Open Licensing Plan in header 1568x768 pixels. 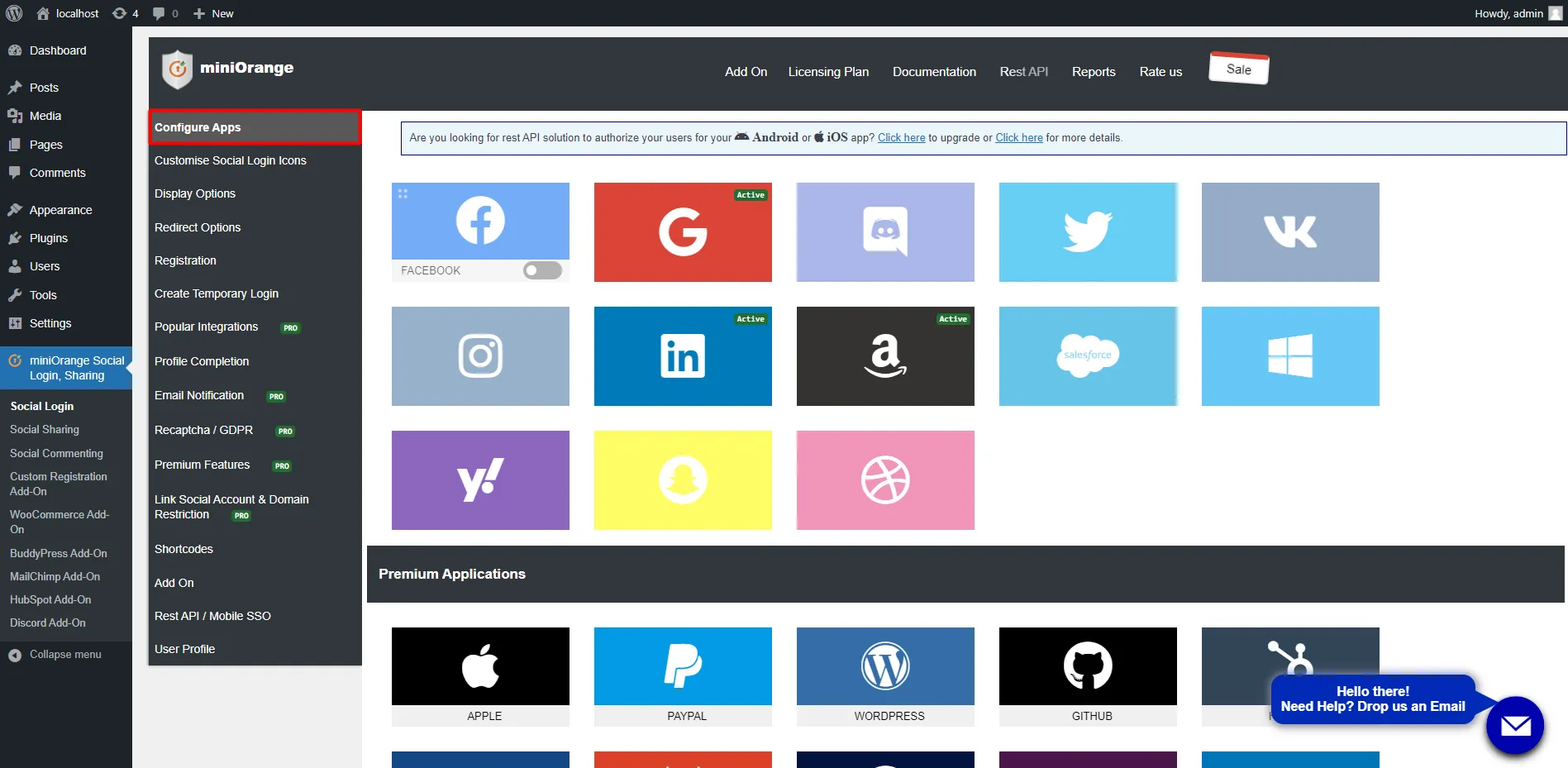(x=828, y=72)
